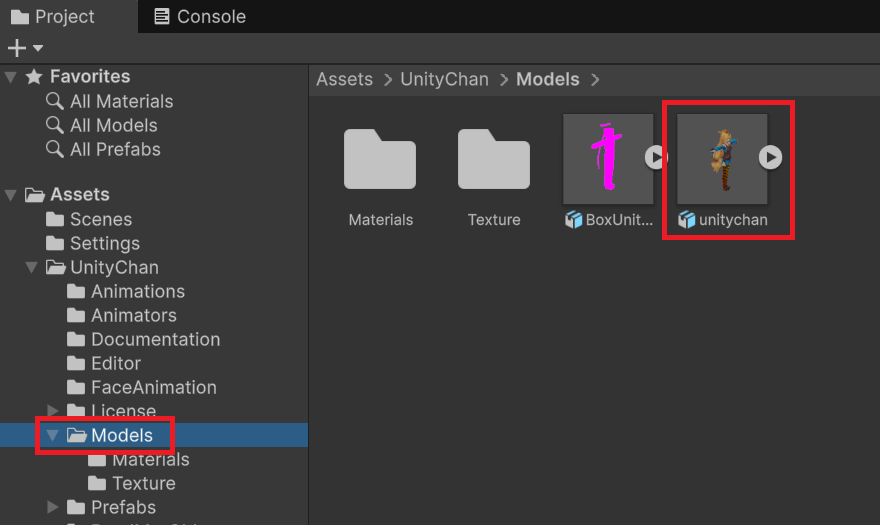Click the plus create asset button
Screen dimensions: 880x525
pyautogui.click(x=16, y=47)
